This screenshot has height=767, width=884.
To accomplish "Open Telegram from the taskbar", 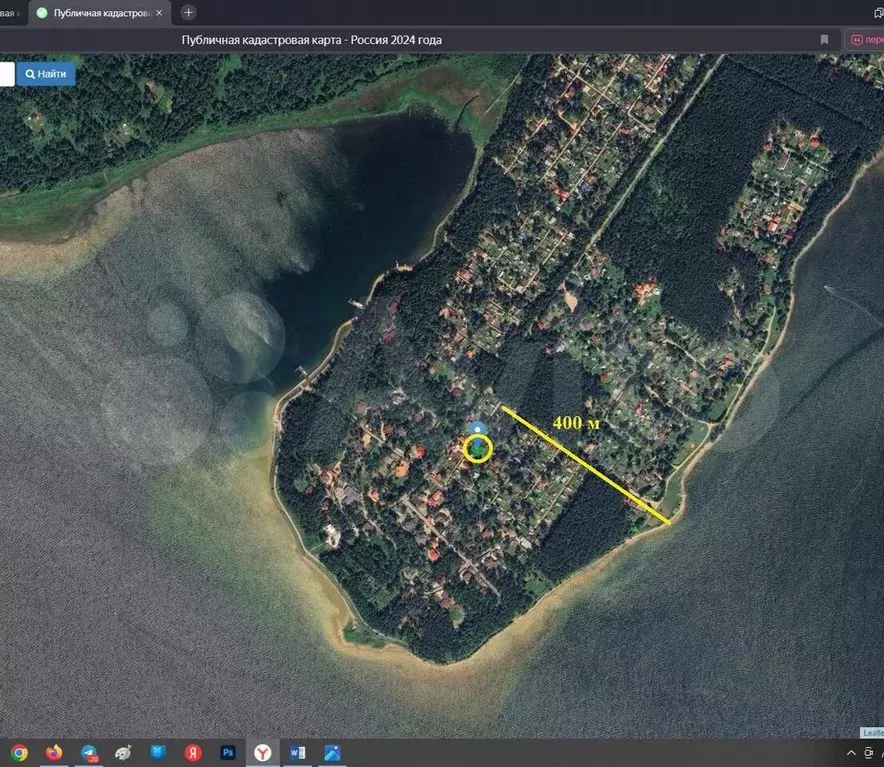I will pos(88,752).
